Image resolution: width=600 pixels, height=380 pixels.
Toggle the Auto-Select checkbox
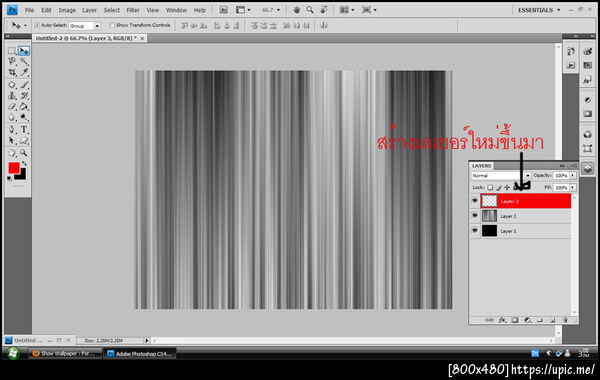38,25
